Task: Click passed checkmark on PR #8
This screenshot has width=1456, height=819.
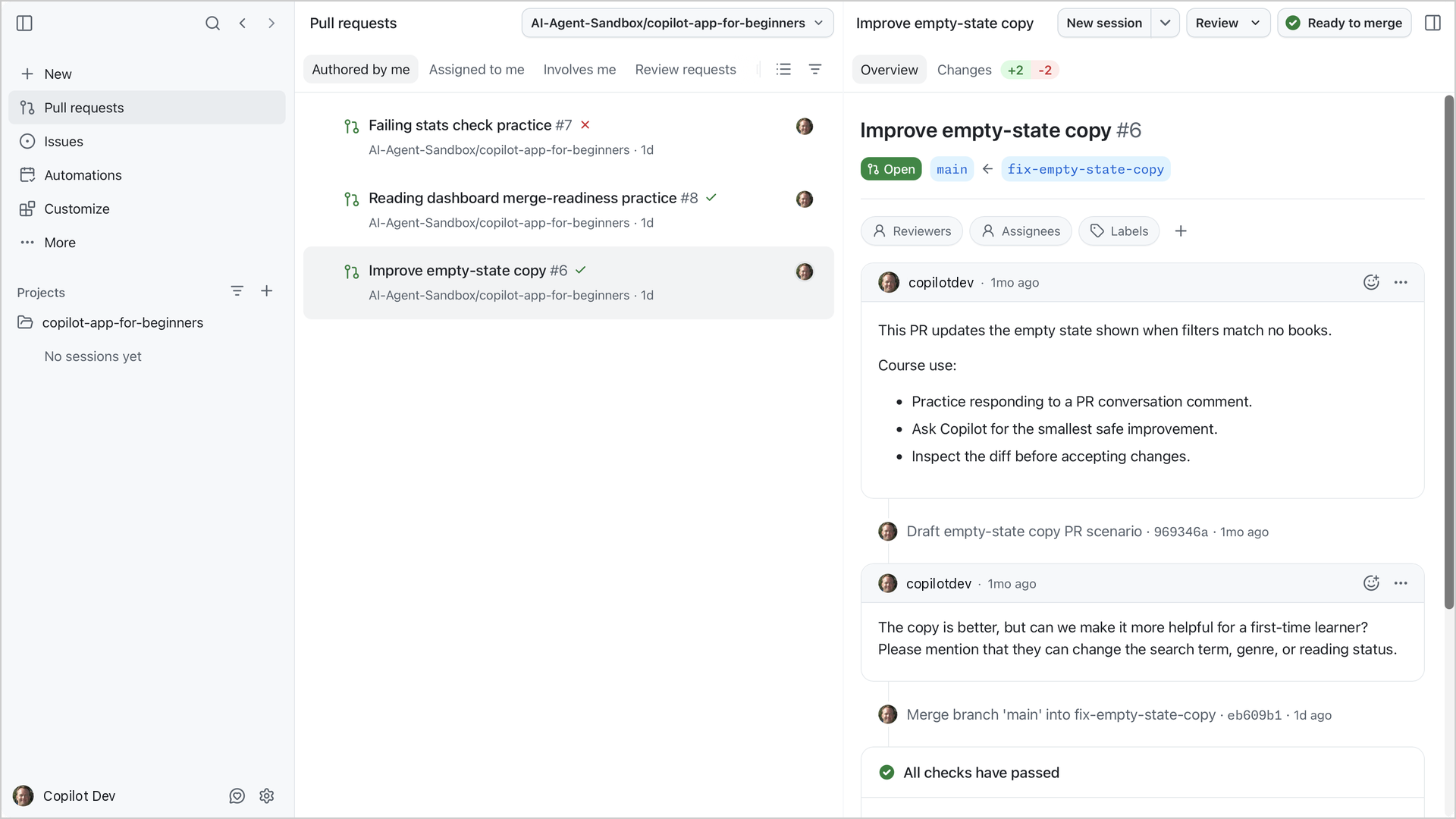Action: pos(711,198)
